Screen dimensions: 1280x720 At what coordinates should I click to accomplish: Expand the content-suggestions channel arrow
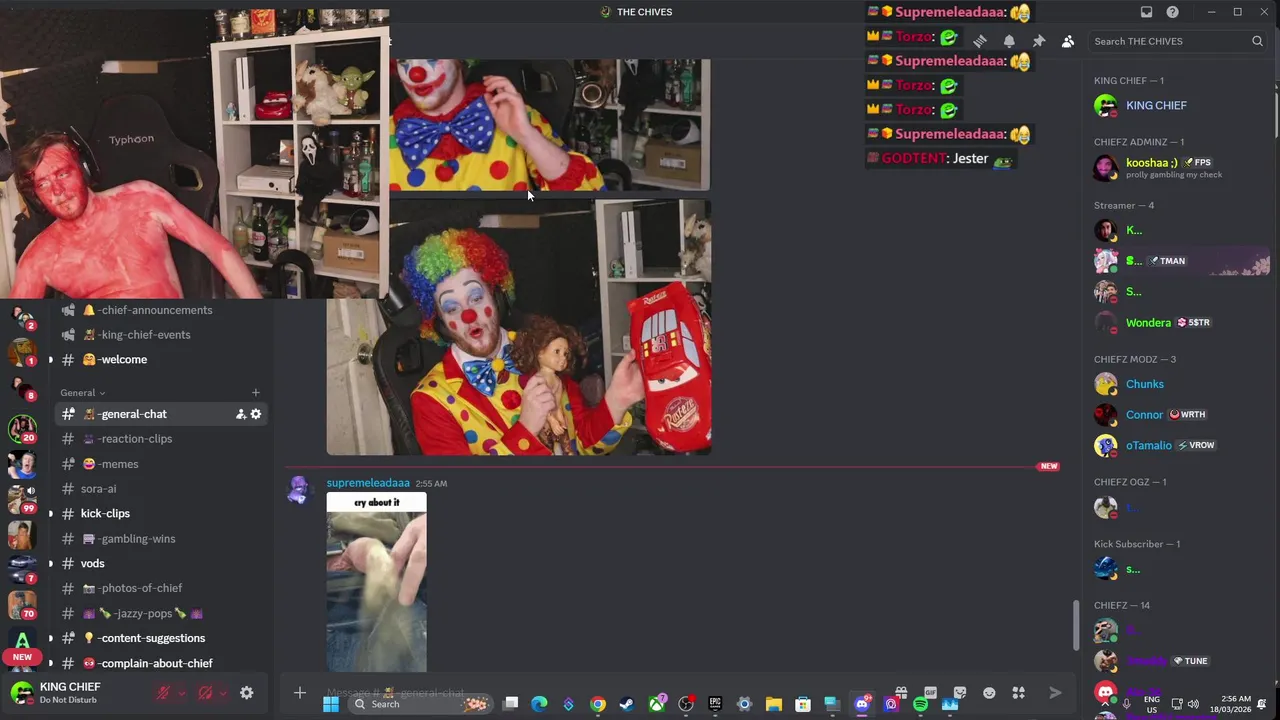click(51, 638)
